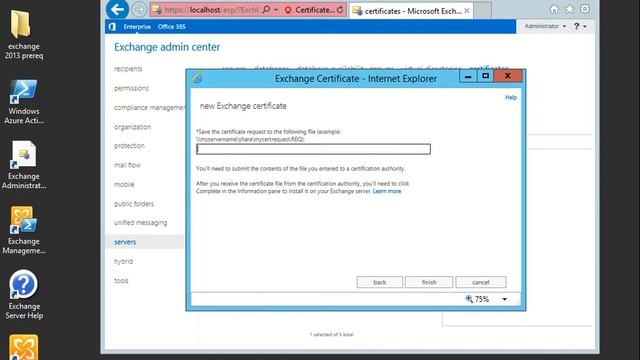640x360 pixels.
Task: Click the cancel button in dialog
Action: (481, 282)
